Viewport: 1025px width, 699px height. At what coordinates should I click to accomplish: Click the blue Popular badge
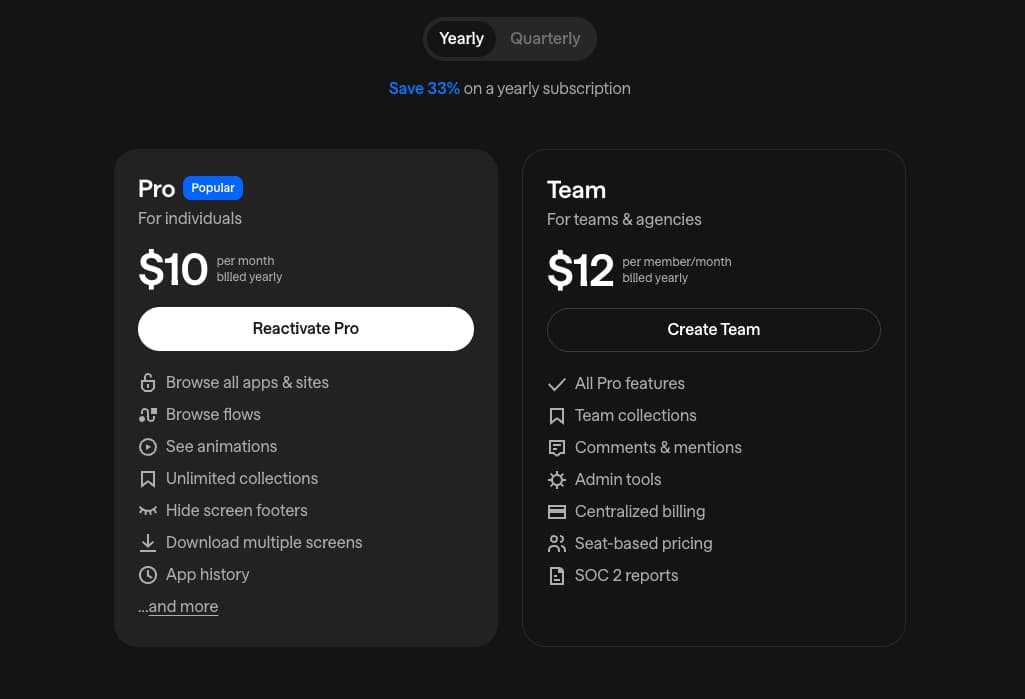pos(213,188)
